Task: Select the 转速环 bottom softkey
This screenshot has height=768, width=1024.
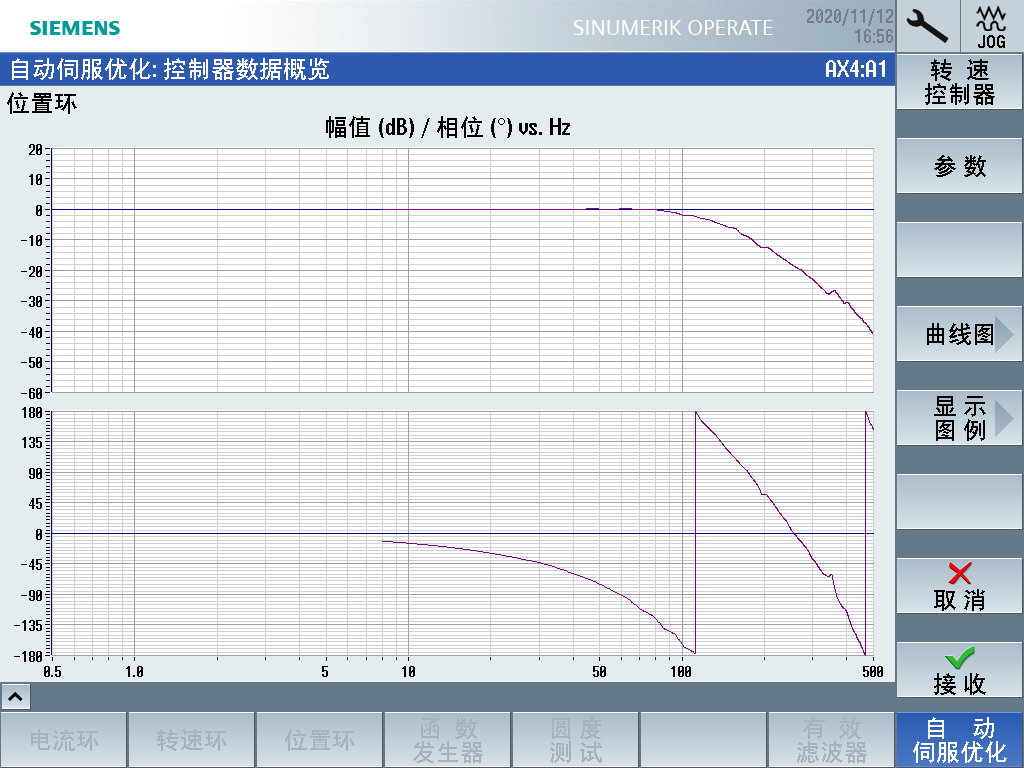Action: point(192,740)
